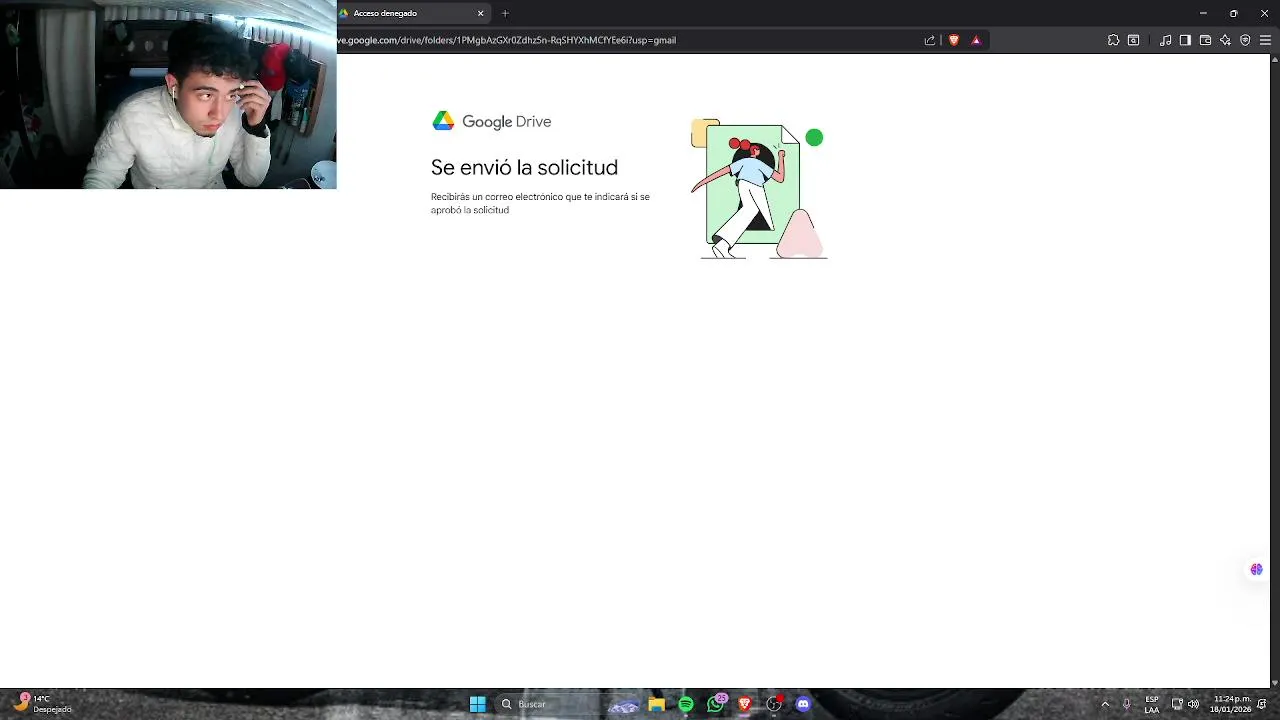Open the Windows Start menu

(477, 704)
